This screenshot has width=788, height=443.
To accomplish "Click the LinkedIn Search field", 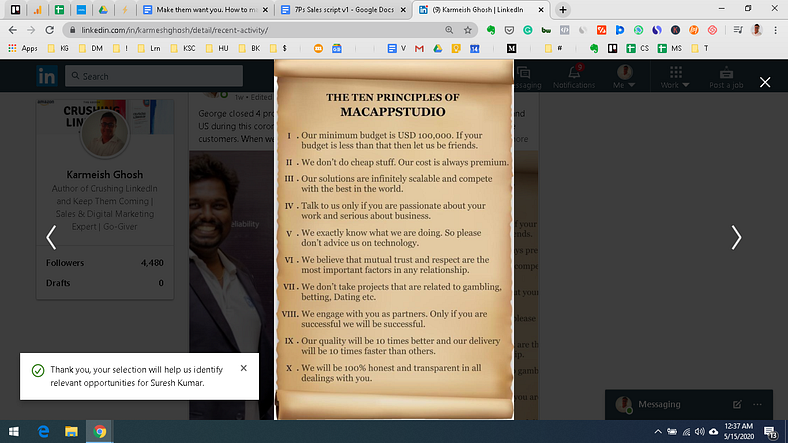I will (154, 76).
